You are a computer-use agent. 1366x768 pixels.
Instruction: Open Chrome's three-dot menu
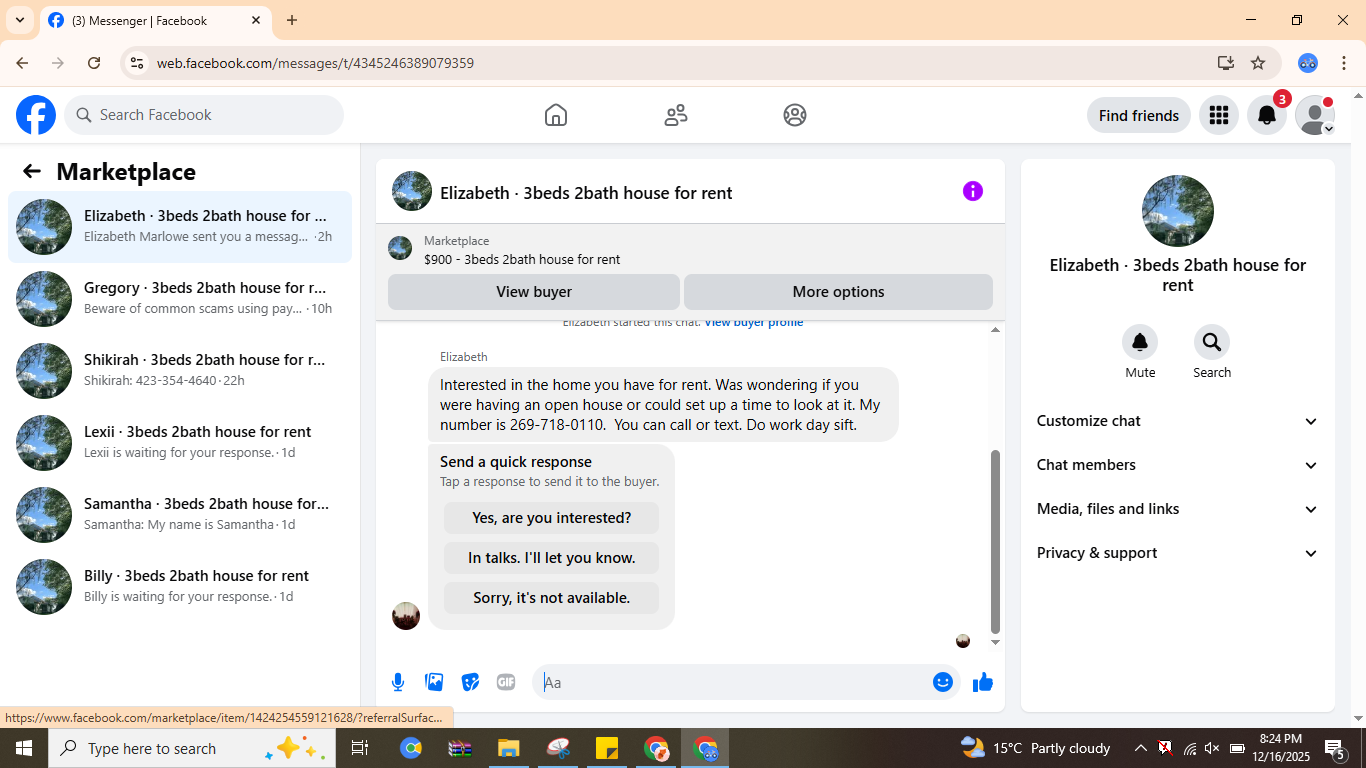[x=1344, y=63]
